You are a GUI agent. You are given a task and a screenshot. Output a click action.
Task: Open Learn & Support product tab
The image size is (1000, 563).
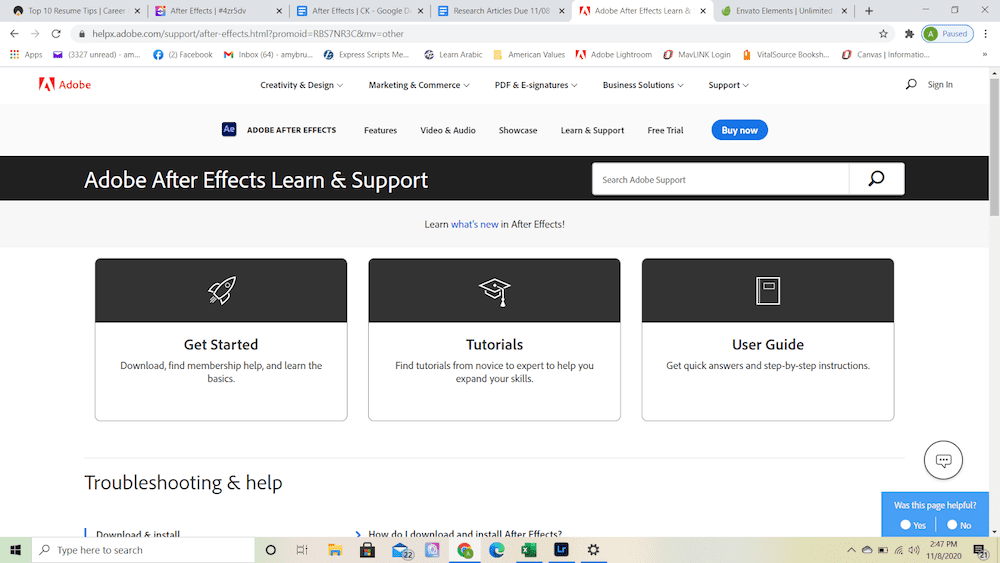592,130
